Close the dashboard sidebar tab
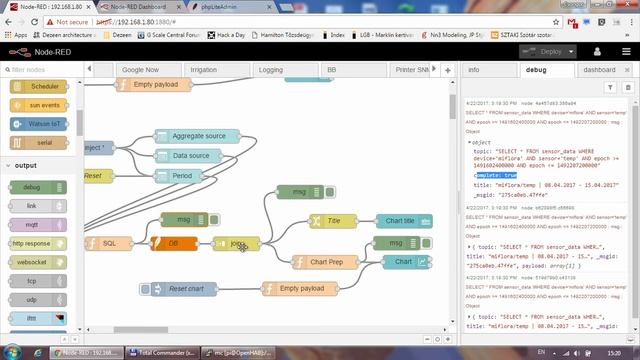 pos(627,70)
